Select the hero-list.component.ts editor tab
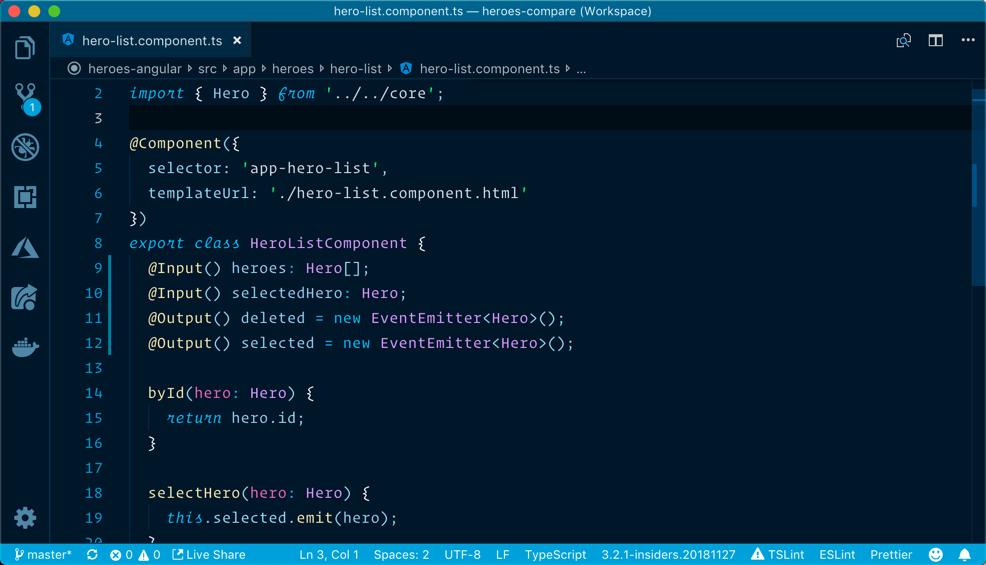The height and width of the screenshot is (565, 986). [x=151, y=41]
